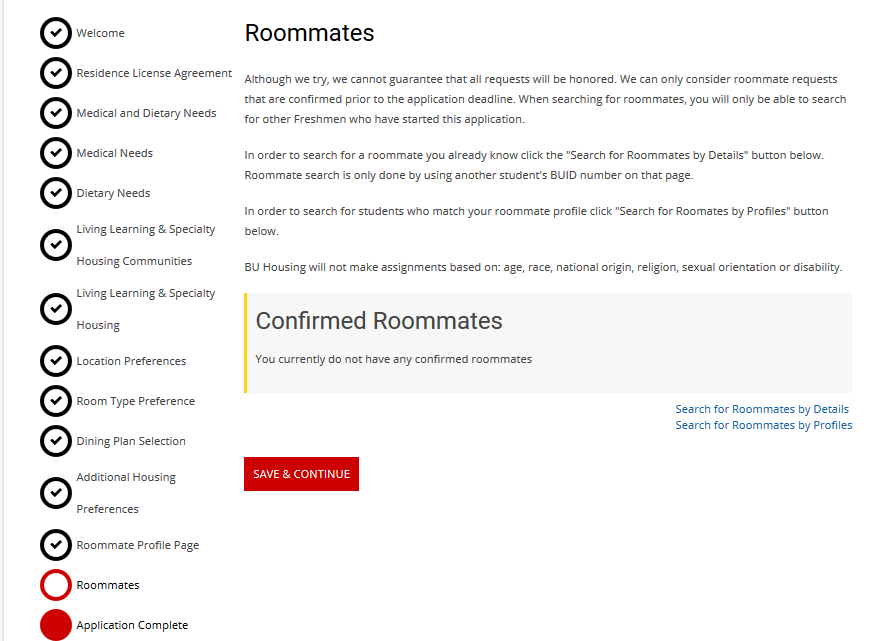Viewport: 883px width, 641px height.
Task: Select the Roommates step label in sidebar
Action: point(108,585)
